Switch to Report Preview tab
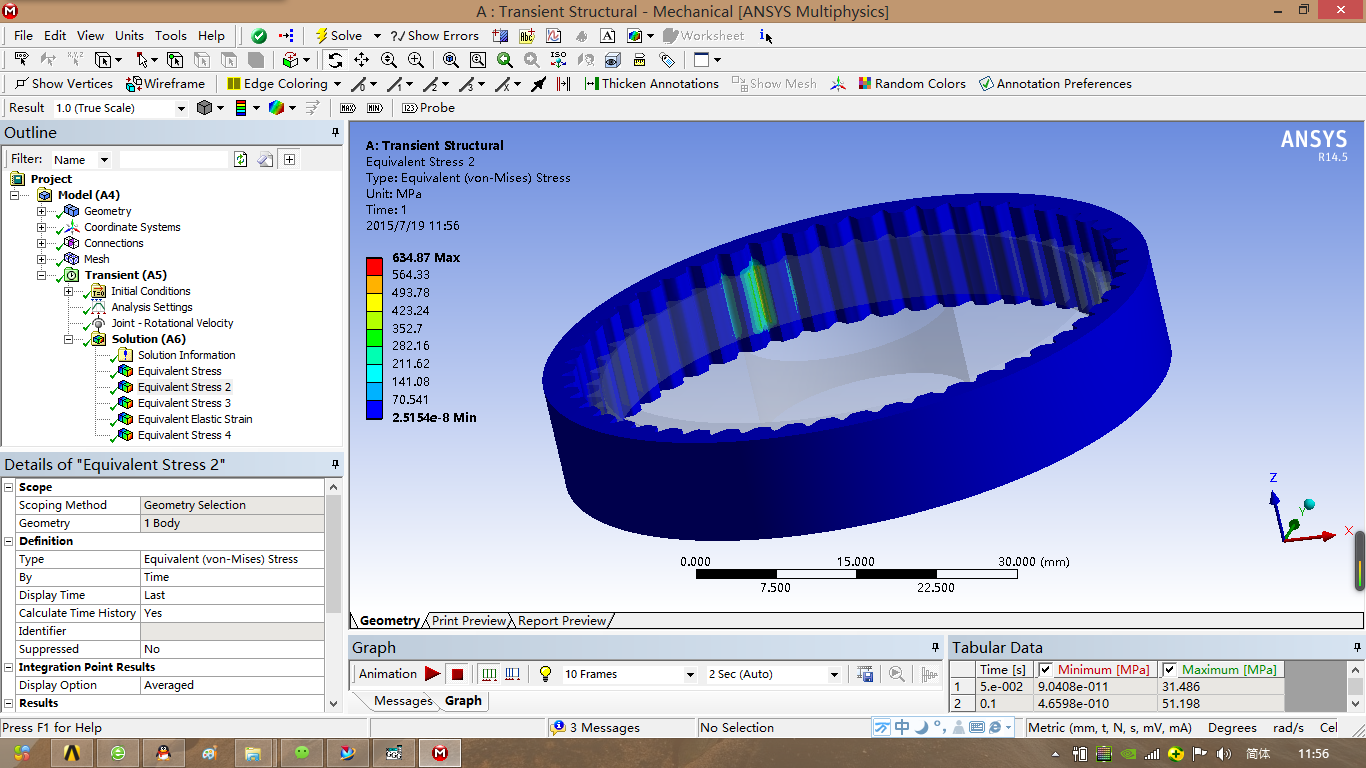The image size is (1366, 768). tap(562, 621)
